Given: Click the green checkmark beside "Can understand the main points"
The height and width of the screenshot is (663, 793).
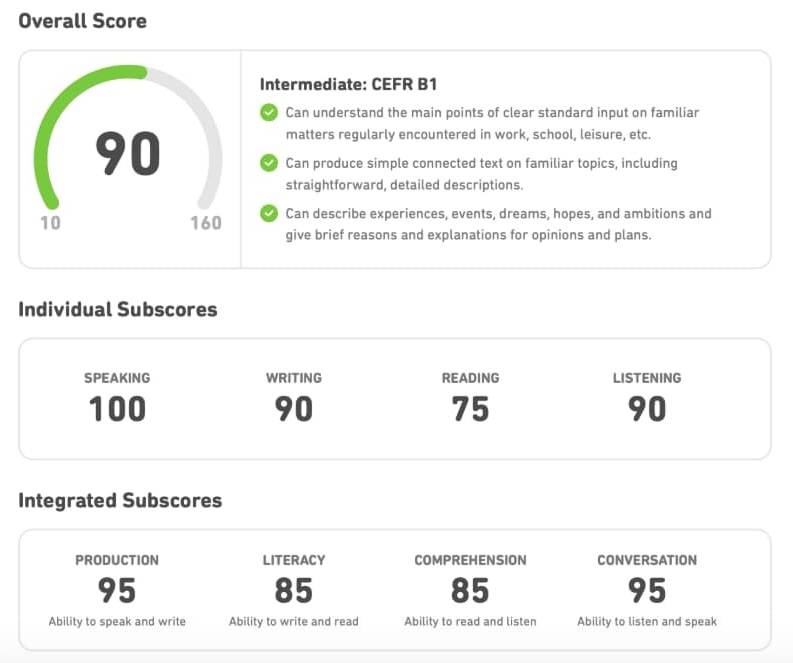Looking at the screenshot, I should click(268, 113).
